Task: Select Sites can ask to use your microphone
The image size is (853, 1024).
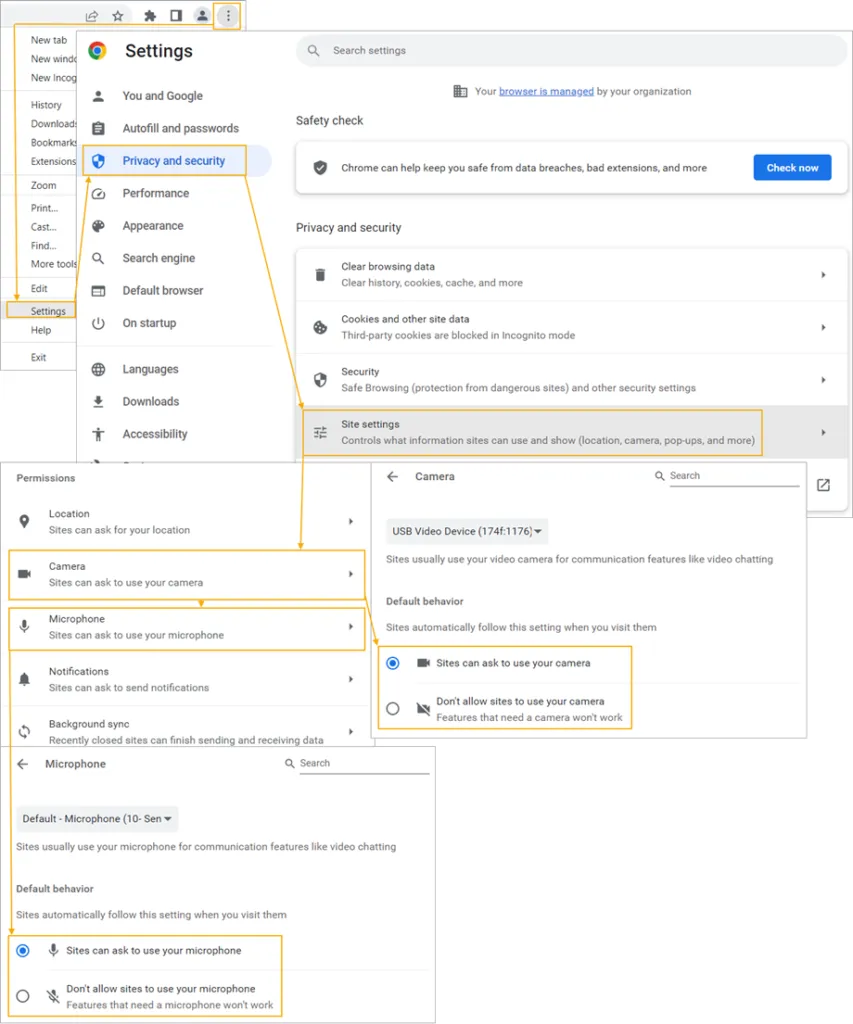Action: click(23, 951)
